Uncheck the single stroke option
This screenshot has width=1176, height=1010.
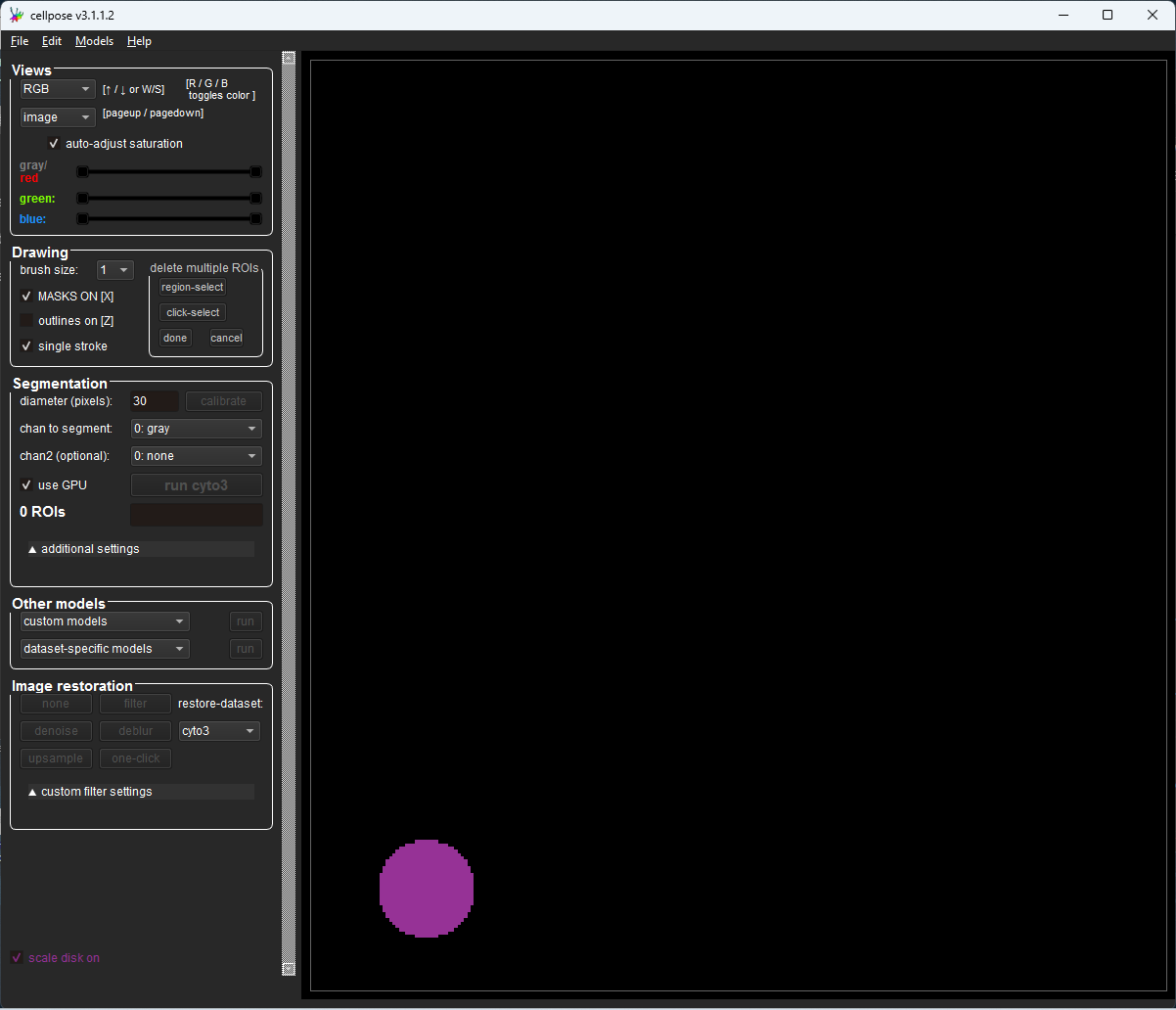click(x=26, y=346)
